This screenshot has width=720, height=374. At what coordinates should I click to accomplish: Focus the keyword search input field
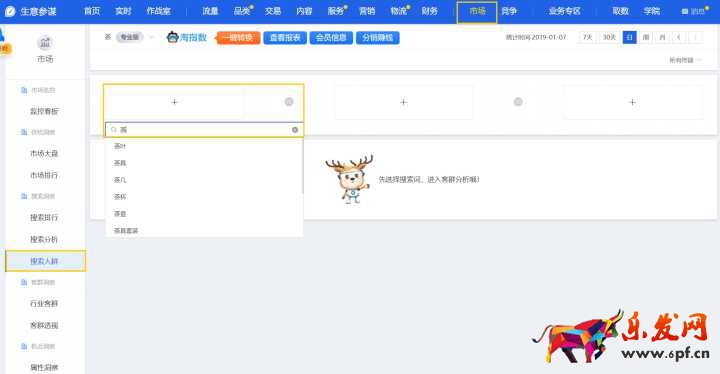204,130
